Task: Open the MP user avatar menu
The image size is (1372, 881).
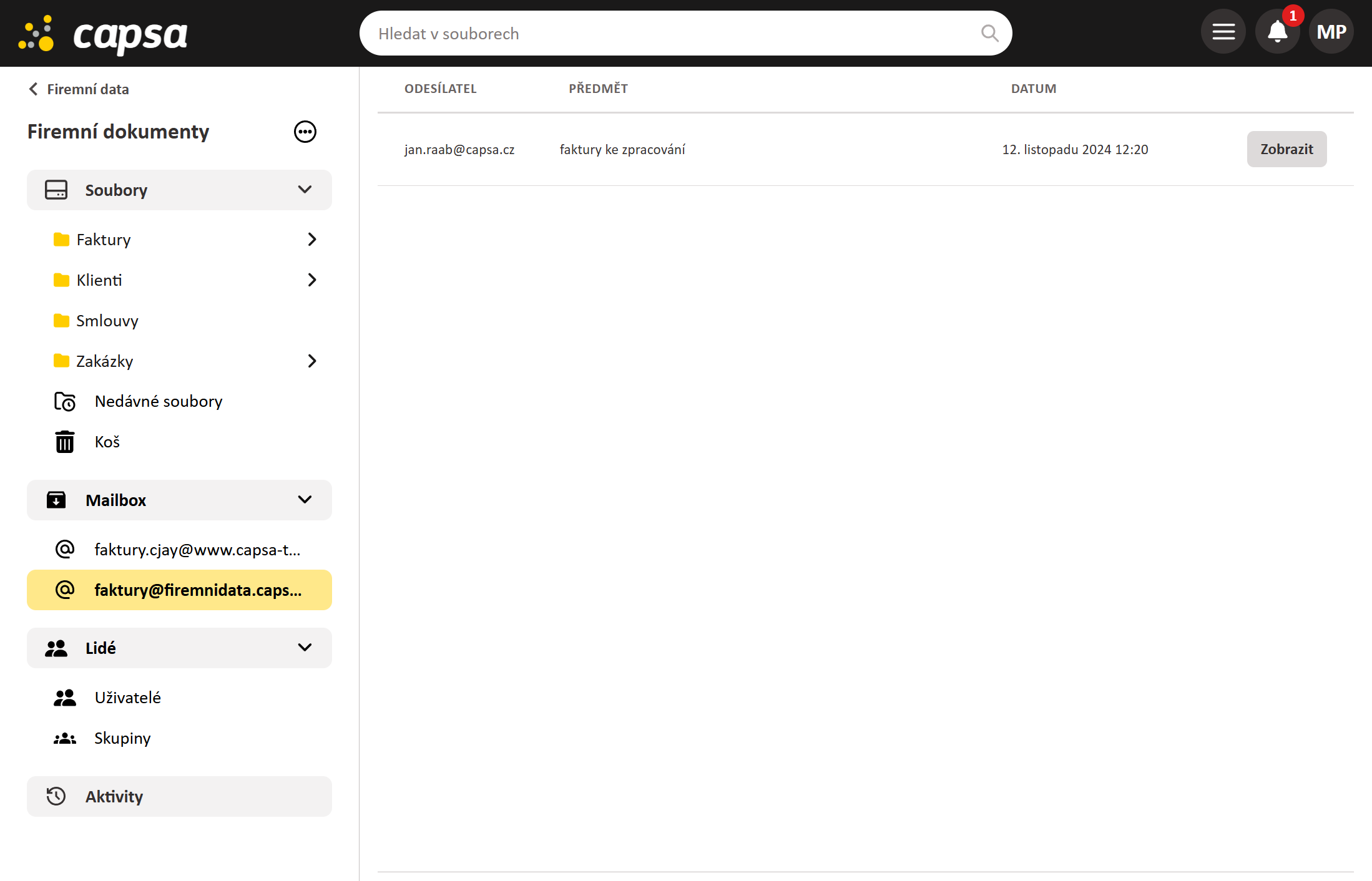Action: (1331, 32)
